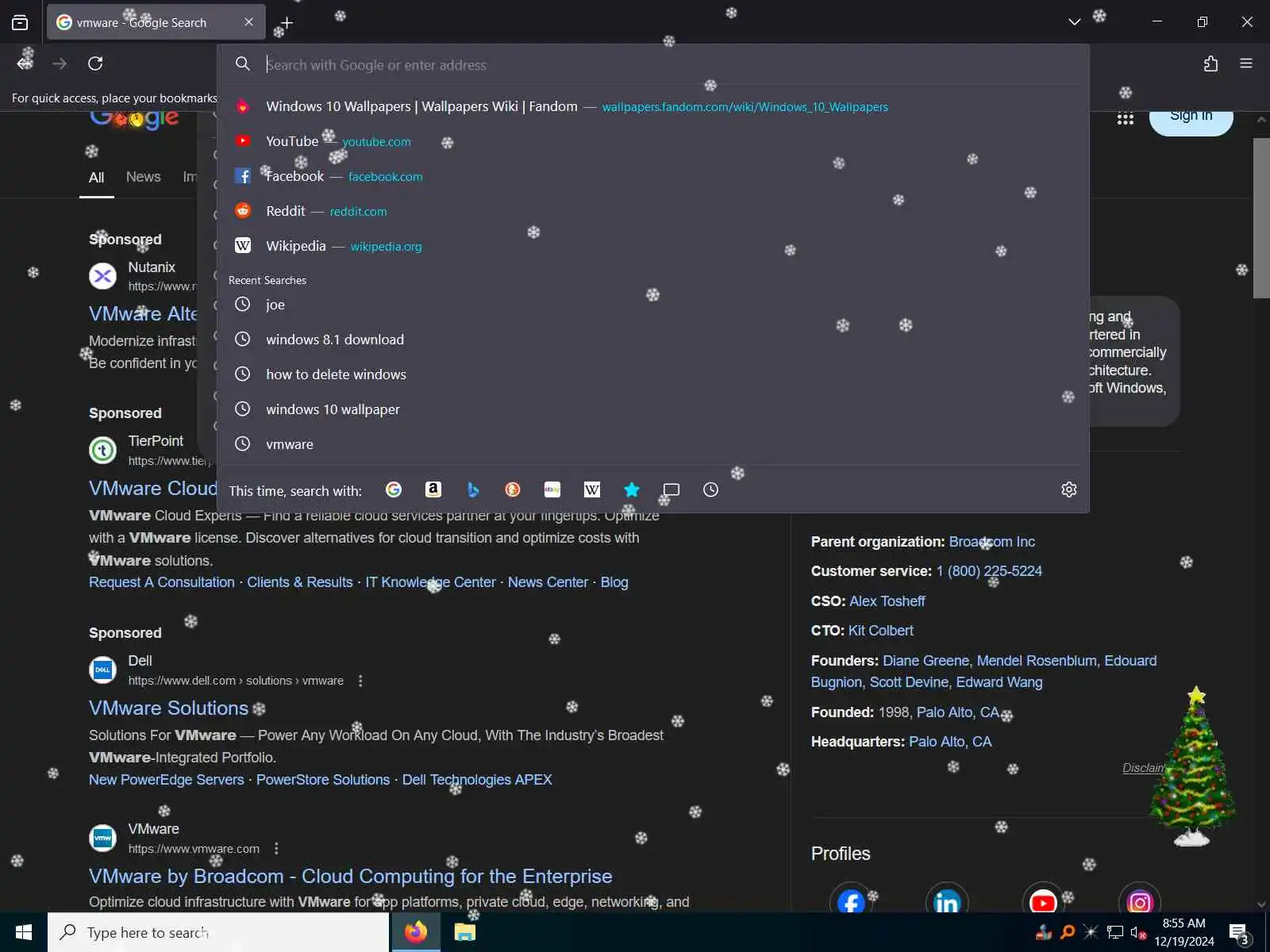Open PowerStore Solutions link

(x=323, y=780)
